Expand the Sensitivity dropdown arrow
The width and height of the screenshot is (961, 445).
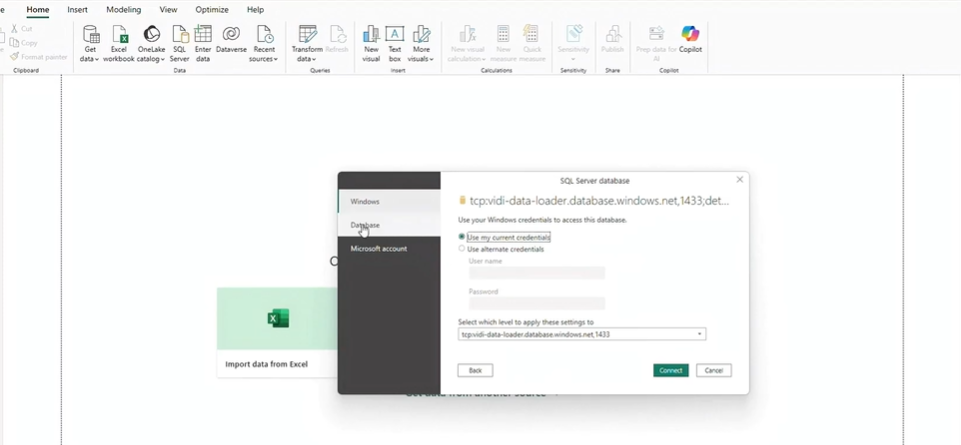pyautogui.click(x=574, y=59)
